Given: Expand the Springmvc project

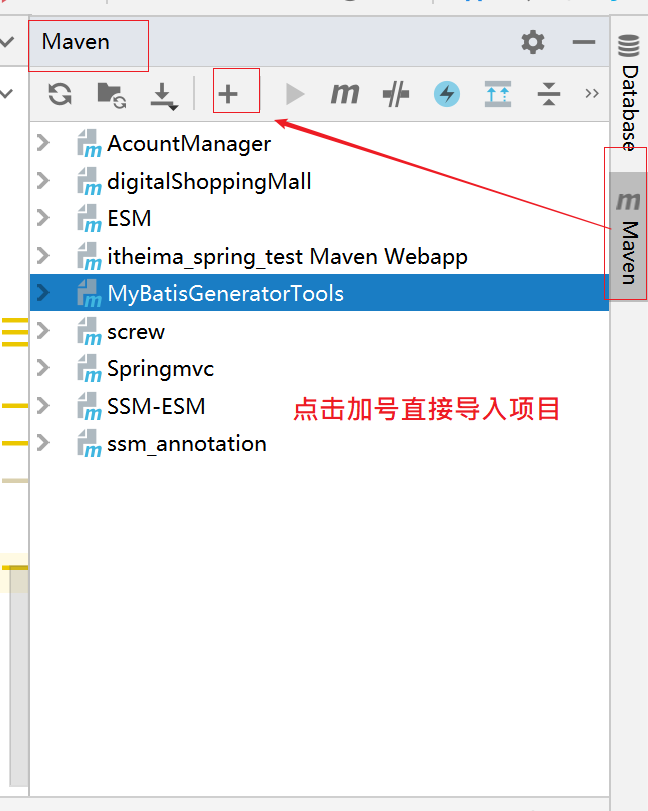Looking at the screenshot, I should [43, 368].
